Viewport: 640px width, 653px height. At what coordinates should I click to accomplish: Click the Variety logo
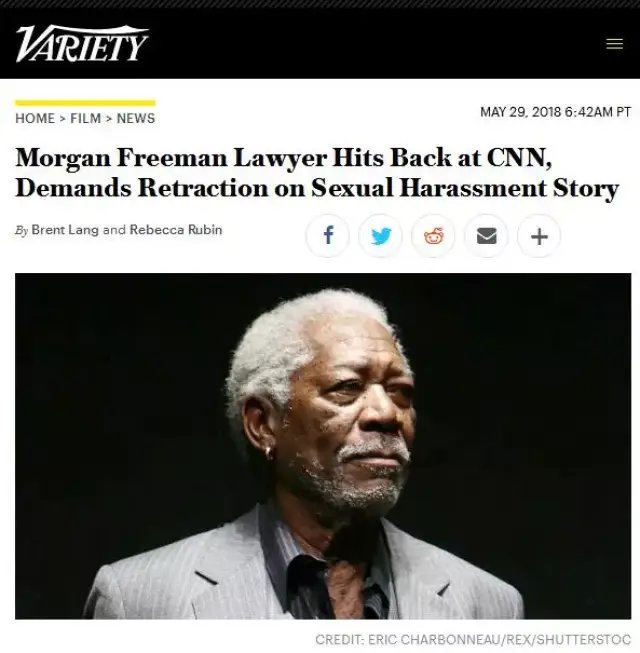82,43
